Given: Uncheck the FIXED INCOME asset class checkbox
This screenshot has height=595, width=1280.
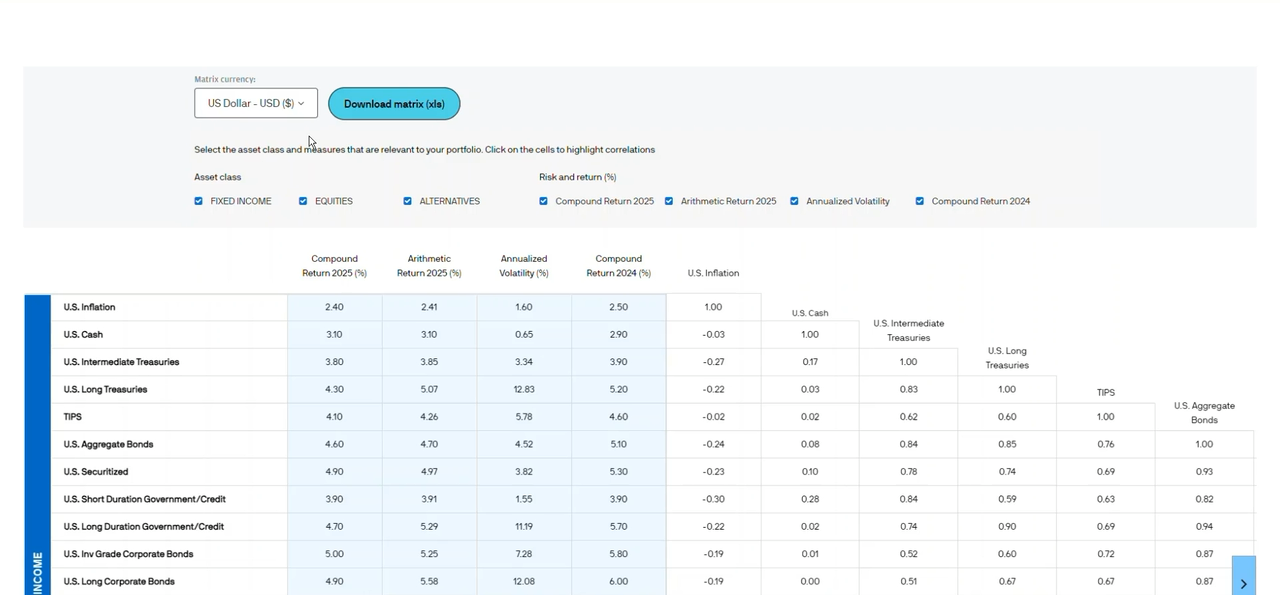Looking at the screenshot, I should point(199,201).
